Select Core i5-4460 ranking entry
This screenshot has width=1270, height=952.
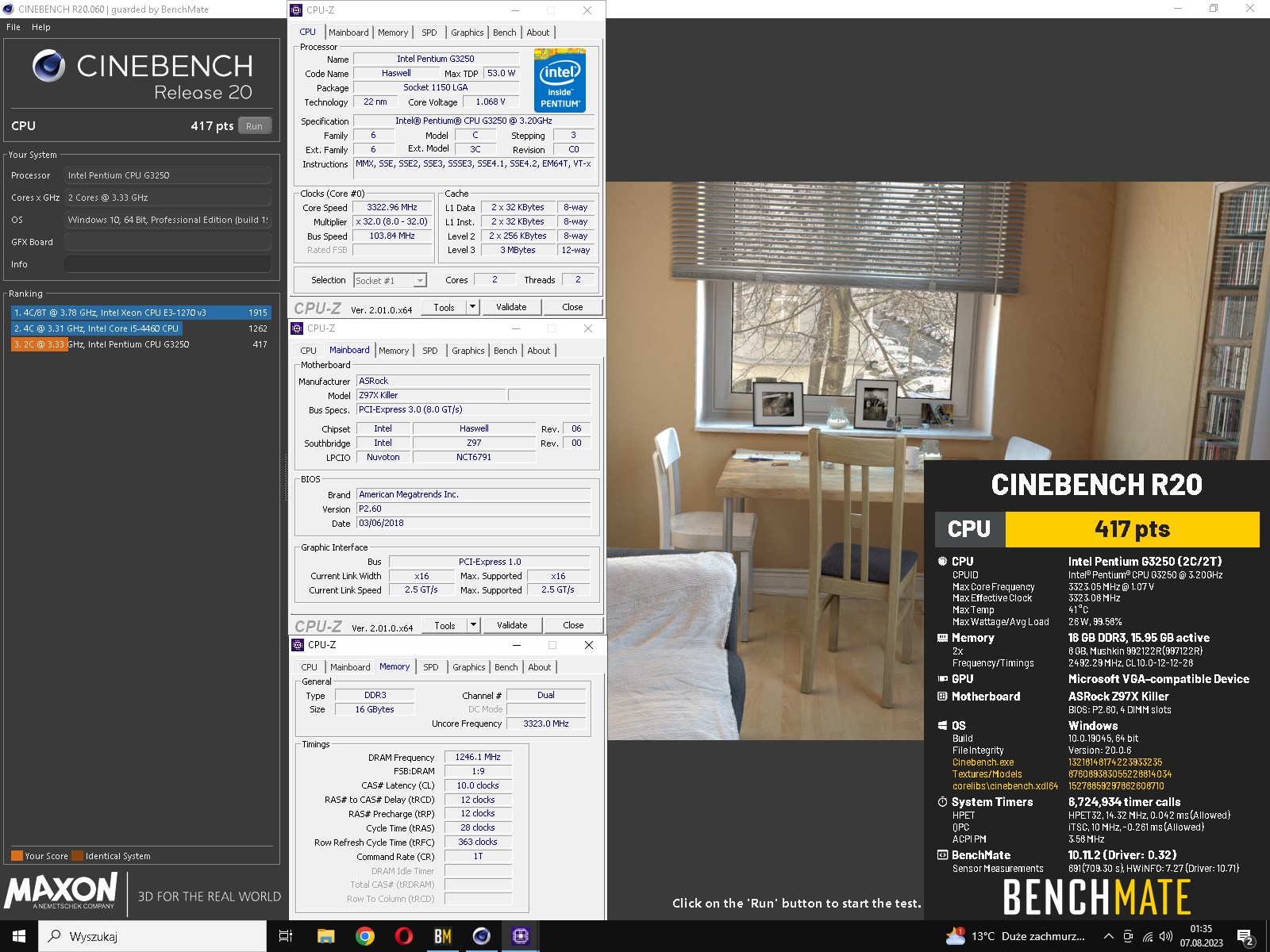[140, 328]
